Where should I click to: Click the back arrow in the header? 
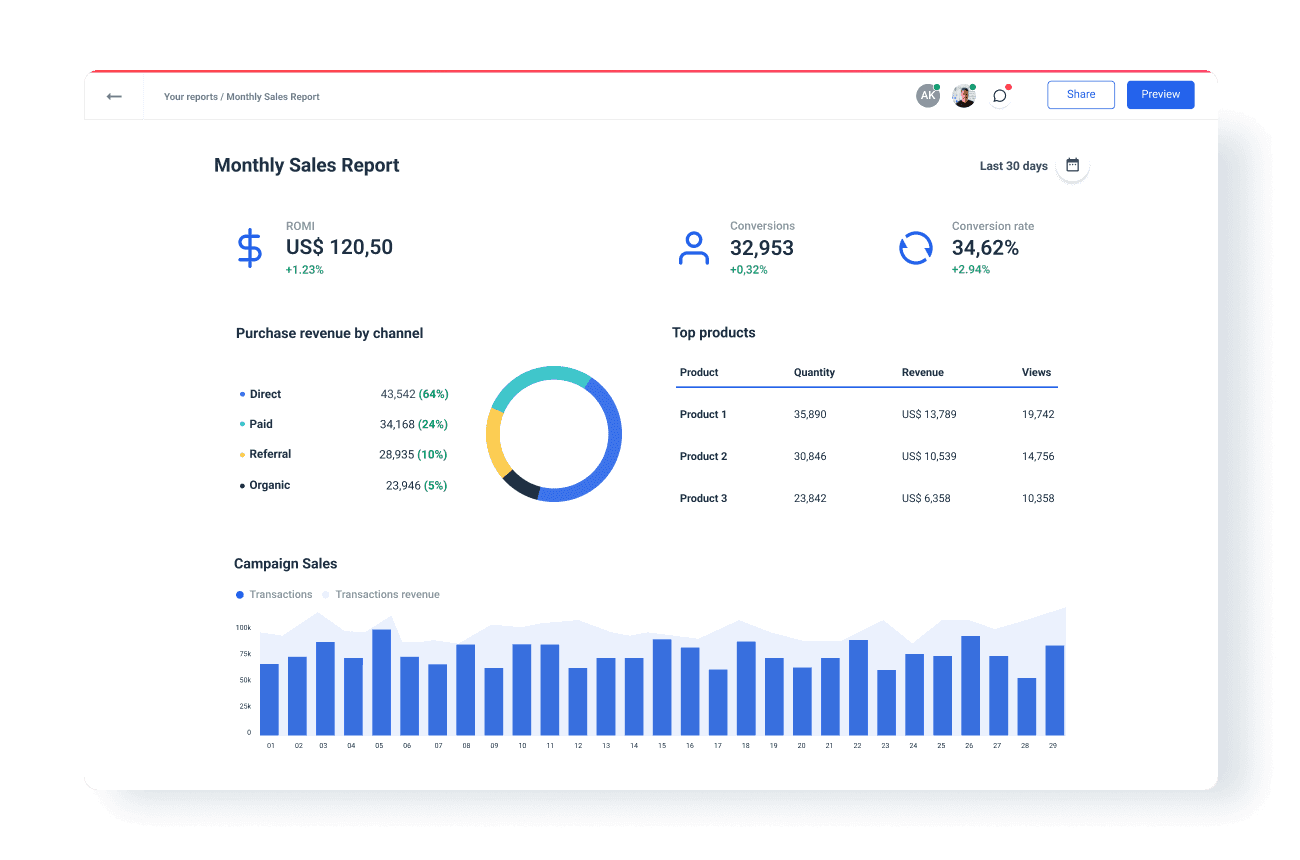[x=113, y=95]
